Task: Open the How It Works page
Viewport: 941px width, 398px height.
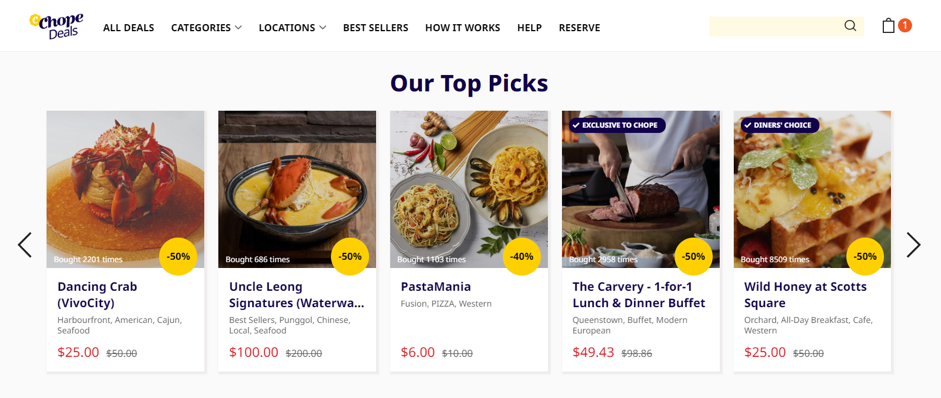Action: pos(463,28)
